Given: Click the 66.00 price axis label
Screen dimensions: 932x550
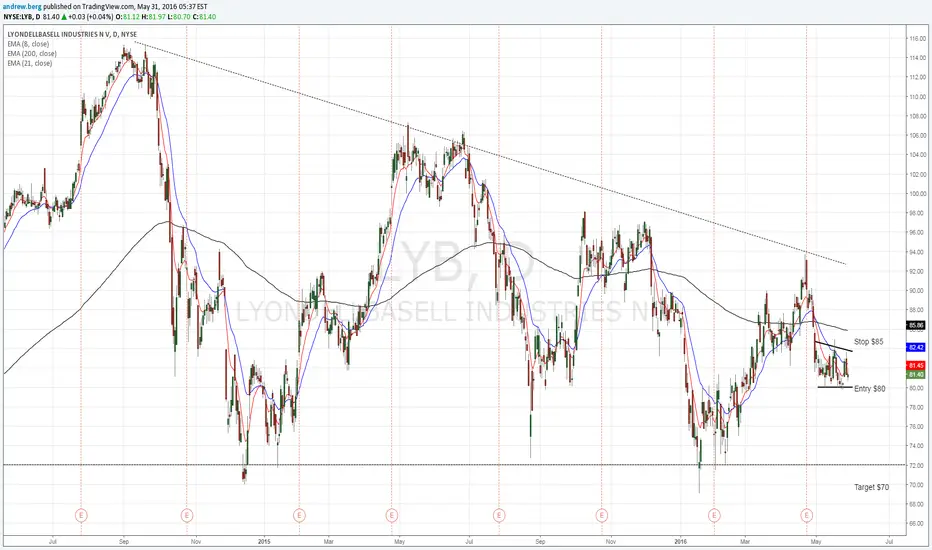Looking at the screenshot, I should click(917, 523).
